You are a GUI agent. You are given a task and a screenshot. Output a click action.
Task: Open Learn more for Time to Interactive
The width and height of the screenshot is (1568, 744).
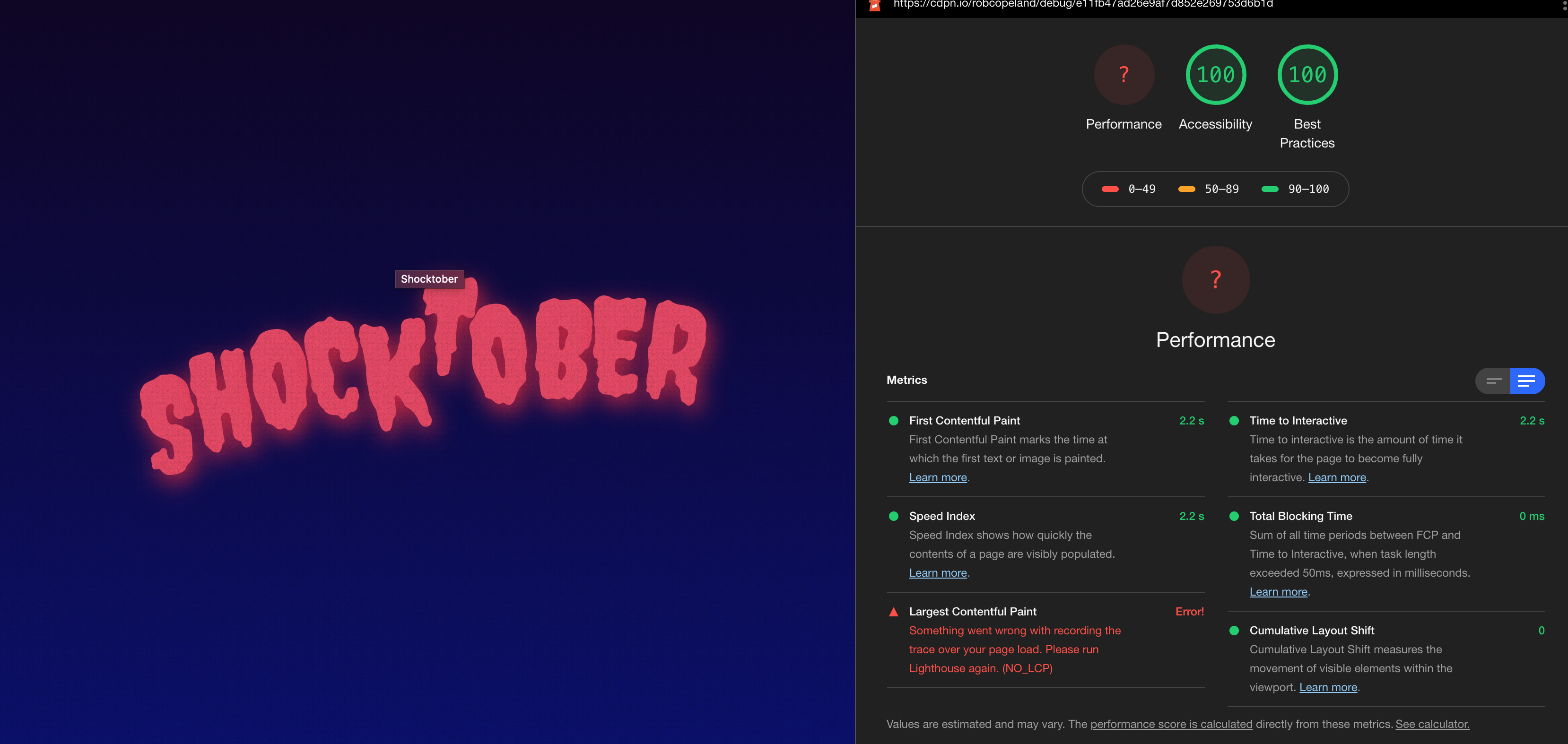pyautogui.click(x=1337, y=477)
